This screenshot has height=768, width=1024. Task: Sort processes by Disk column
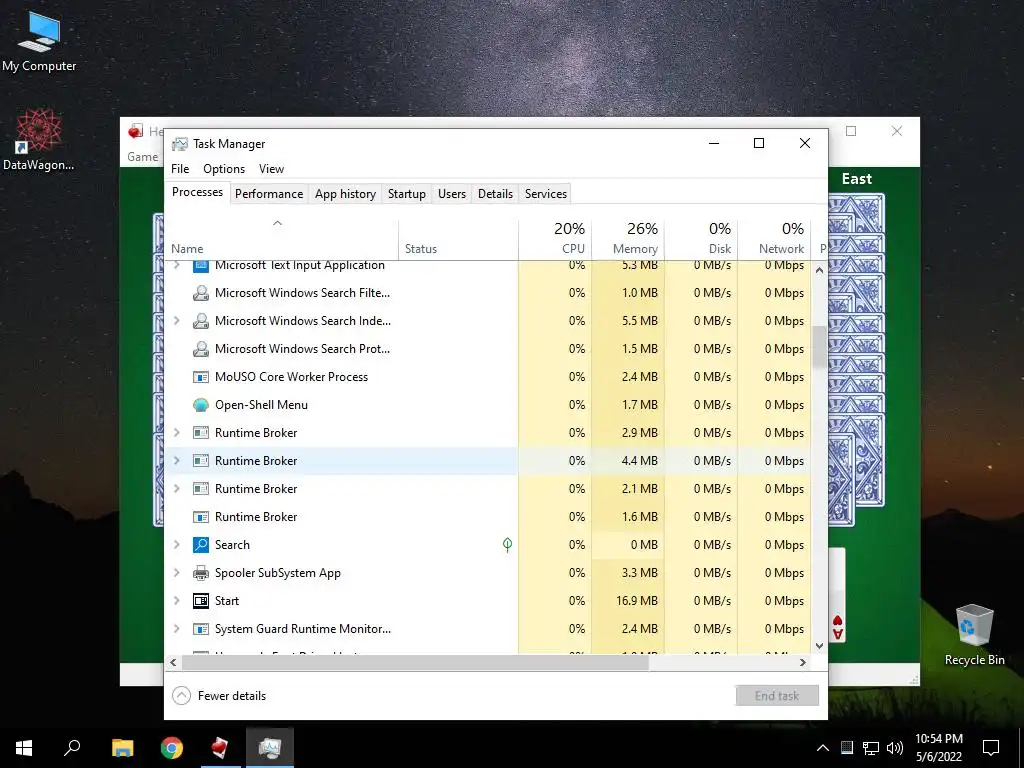(x=701, y=239)
